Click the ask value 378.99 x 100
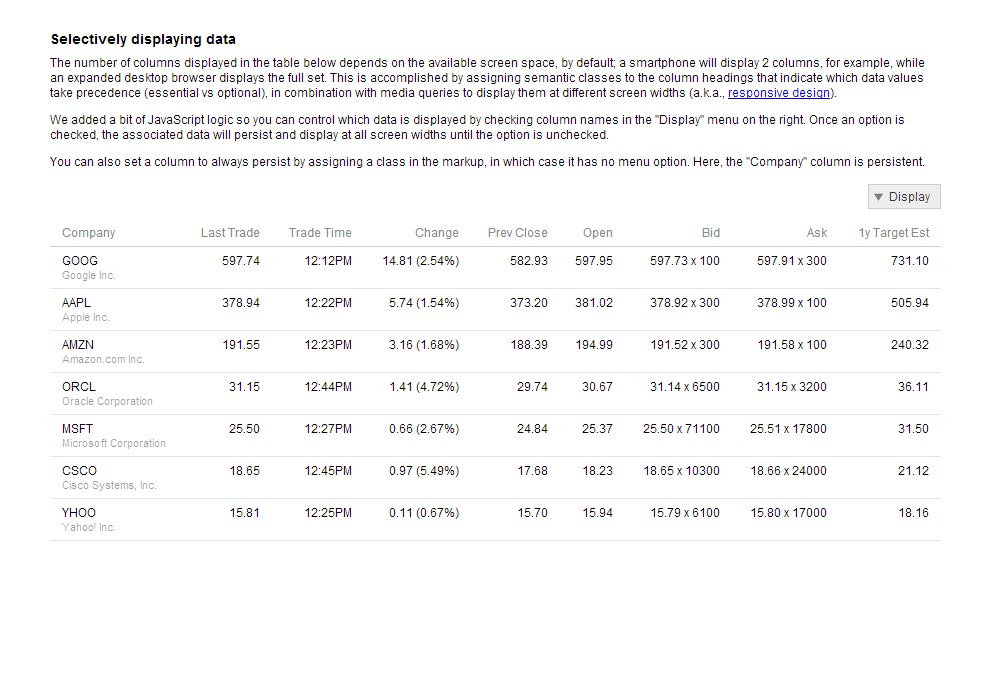 click(792, 302)
